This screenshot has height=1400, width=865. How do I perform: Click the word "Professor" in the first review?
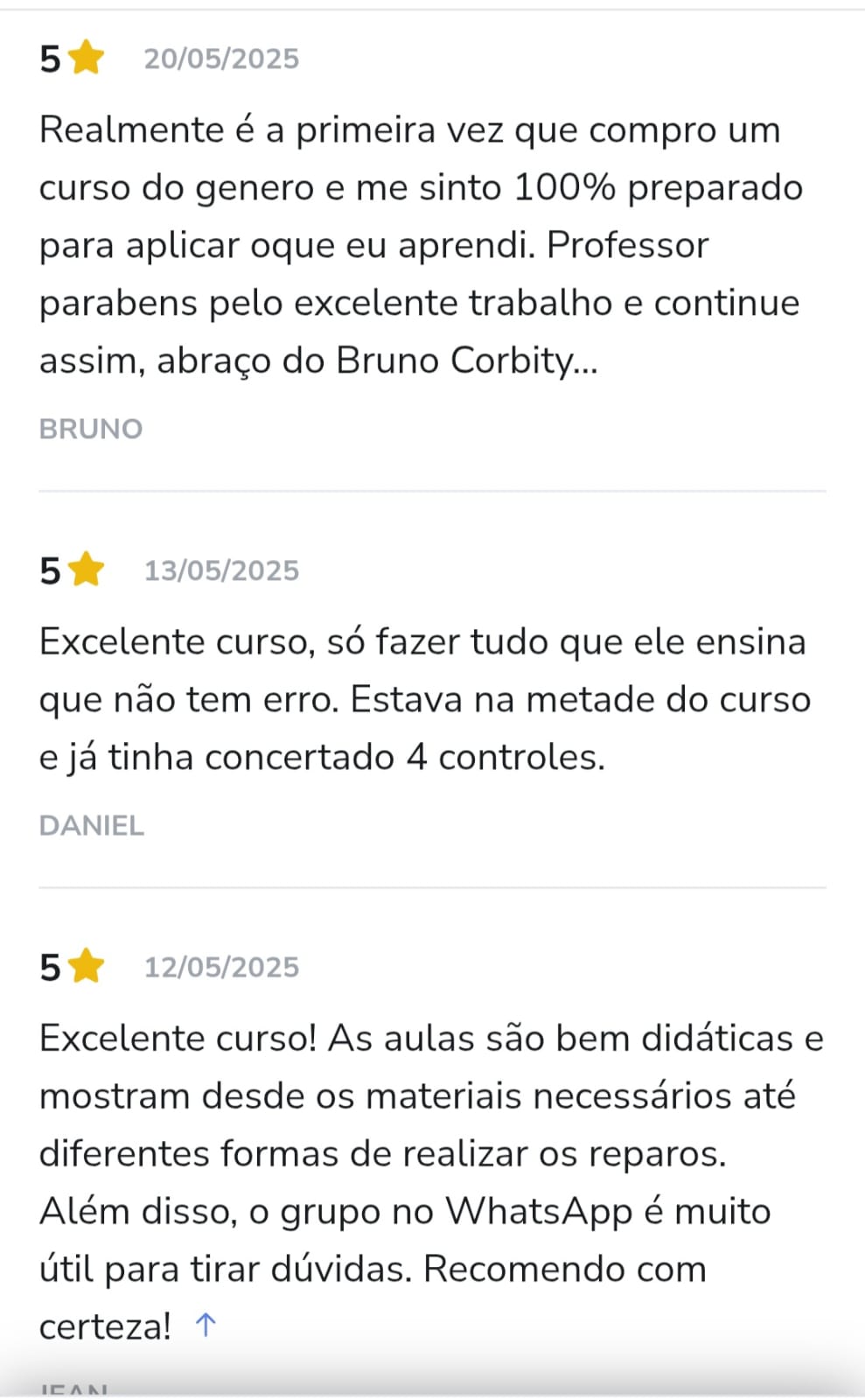(x=627, y=245)
